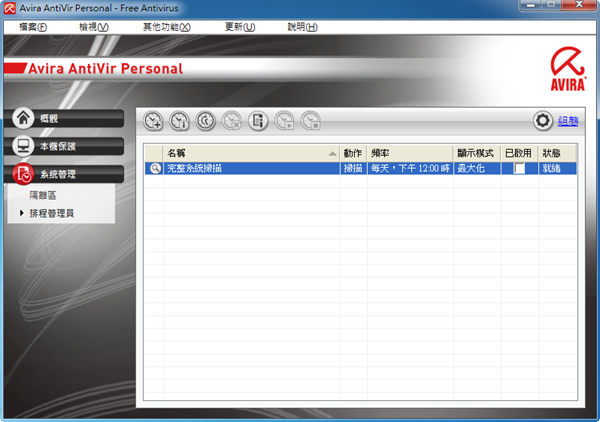600x422 pixels.
Task: Click the 概觀 home icon
Action: point(23,118)
